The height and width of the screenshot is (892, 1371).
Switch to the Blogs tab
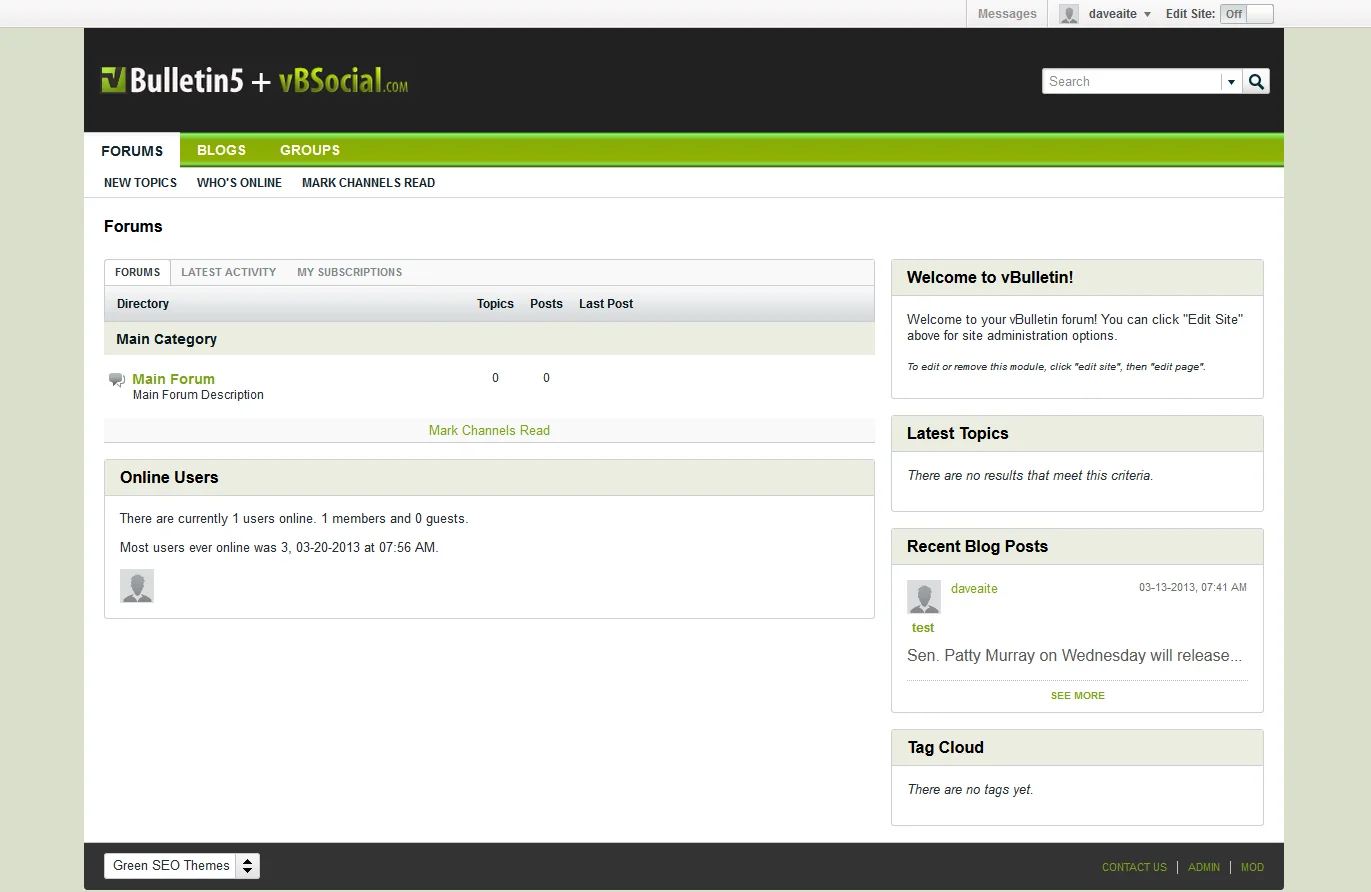(221, 150)
